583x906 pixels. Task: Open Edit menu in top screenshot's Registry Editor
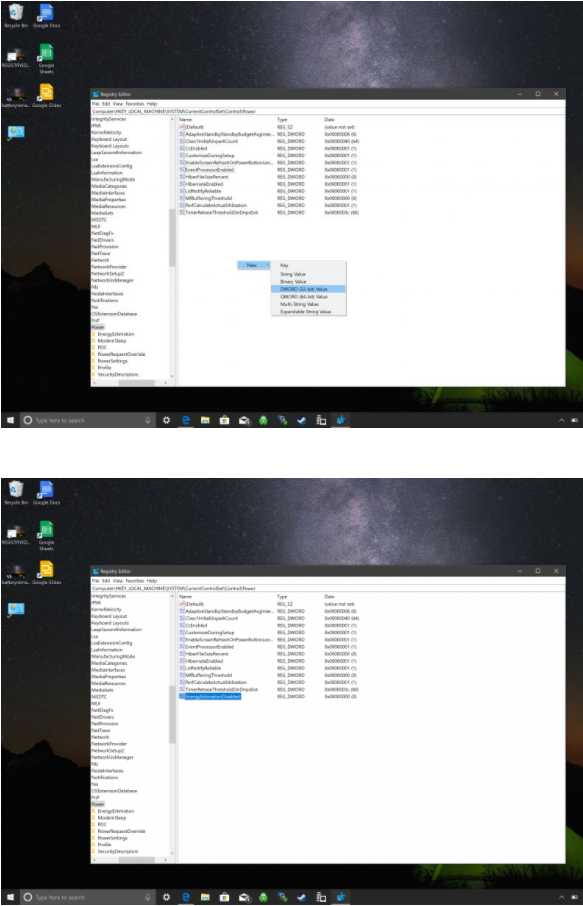click(106, 104)
